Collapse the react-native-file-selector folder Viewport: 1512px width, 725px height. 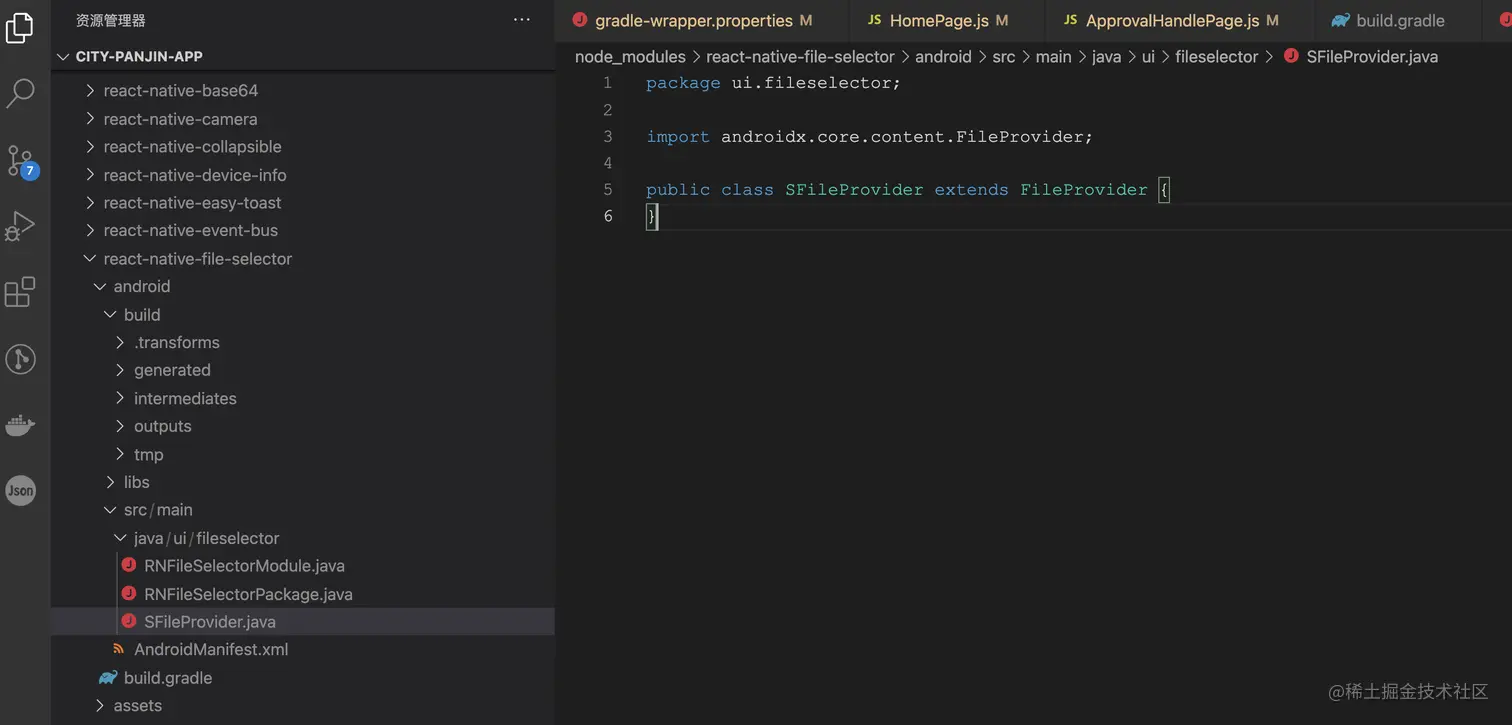pos(197,258)
